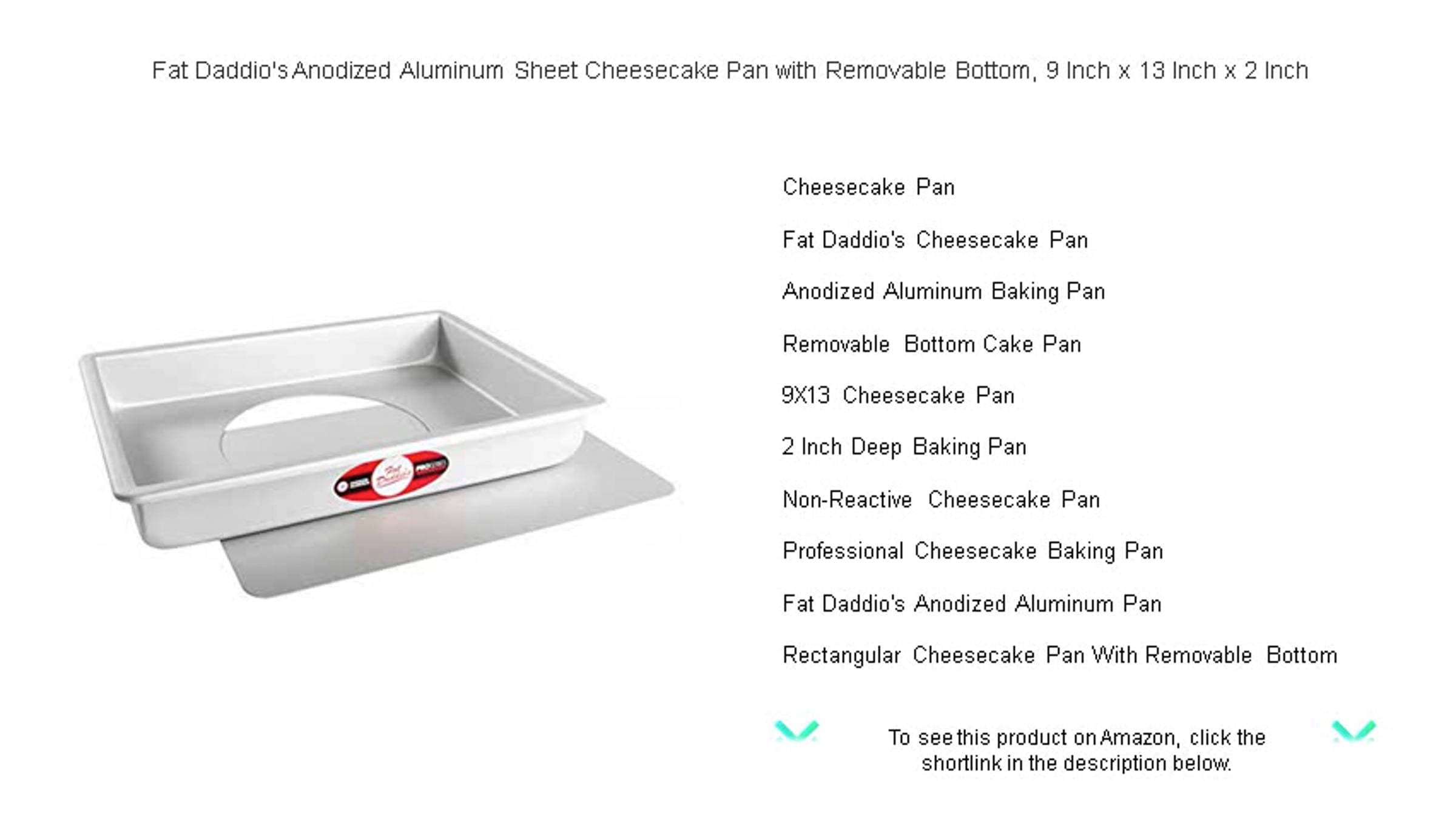The width and height of the screenshot is (1456, 820).
Task: Select the 'Cheesecake Pan' keyword
Action: (869, 187)
